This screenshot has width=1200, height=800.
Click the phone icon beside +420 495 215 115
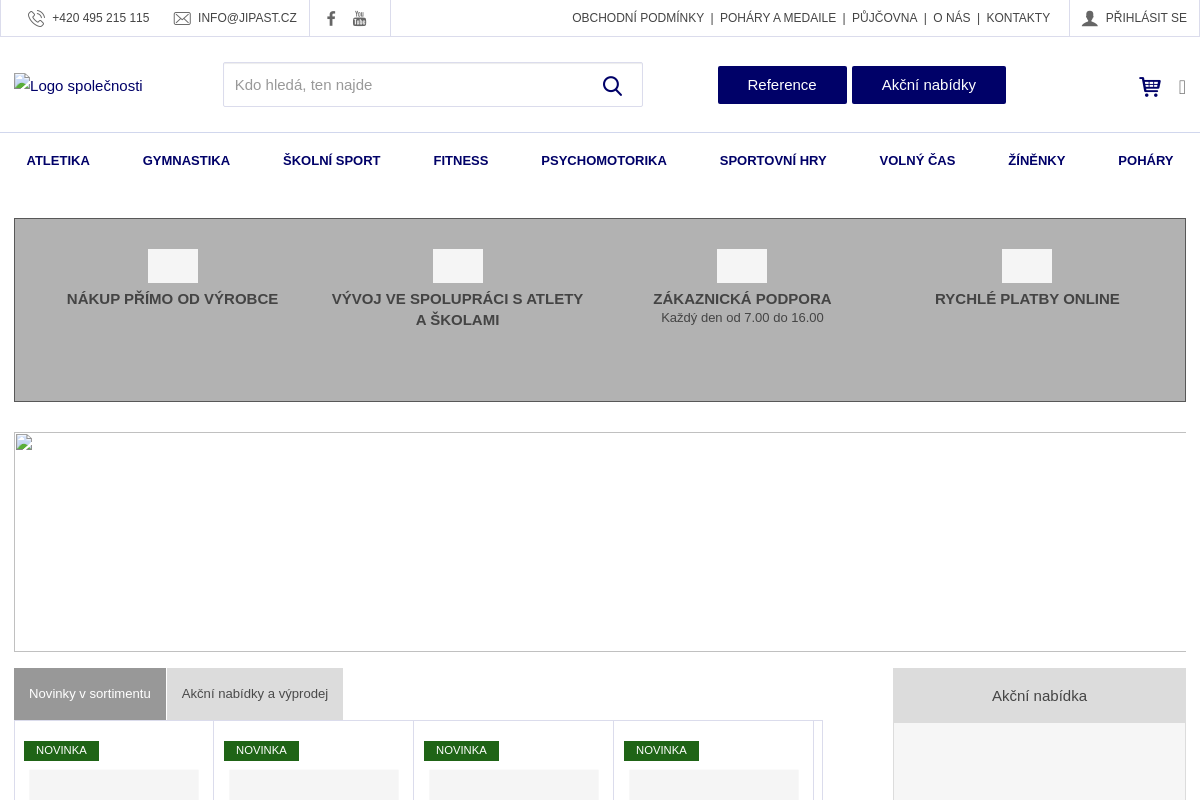tap(36, 18)
